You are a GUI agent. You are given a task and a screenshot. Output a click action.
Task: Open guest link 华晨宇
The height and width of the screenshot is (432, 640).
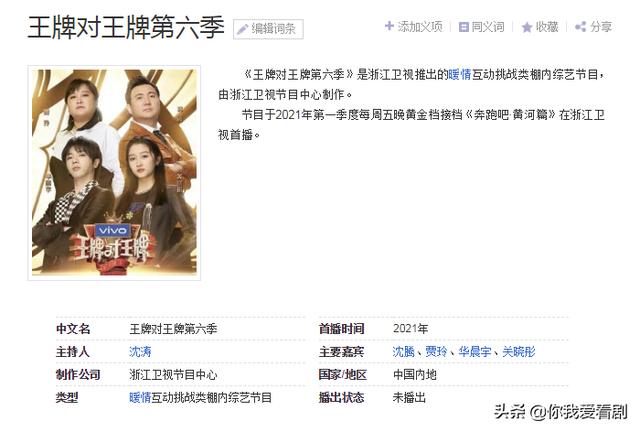[x=475, y=352]
